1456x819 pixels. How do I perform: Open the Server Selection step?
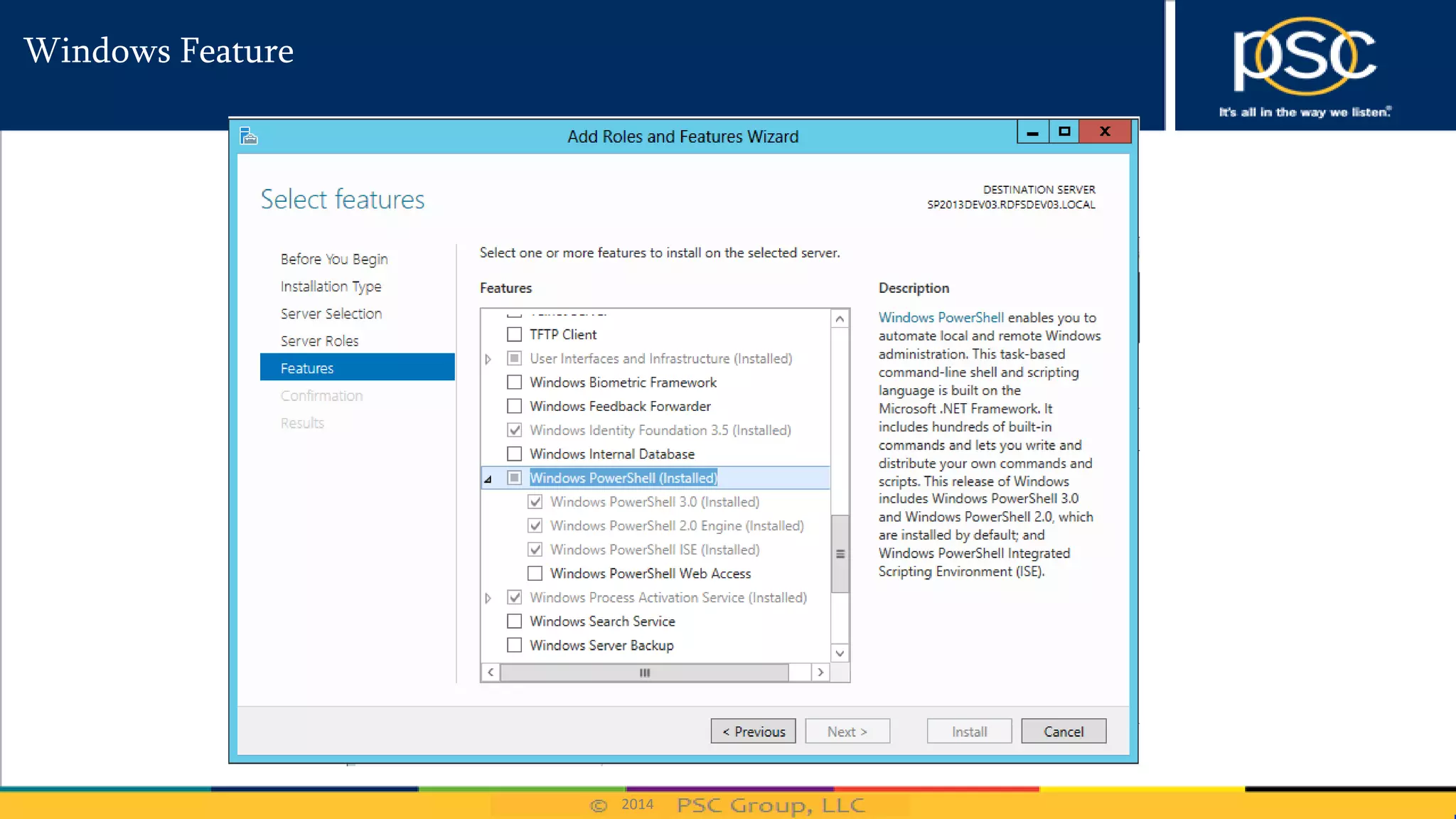tap(331, 314)
